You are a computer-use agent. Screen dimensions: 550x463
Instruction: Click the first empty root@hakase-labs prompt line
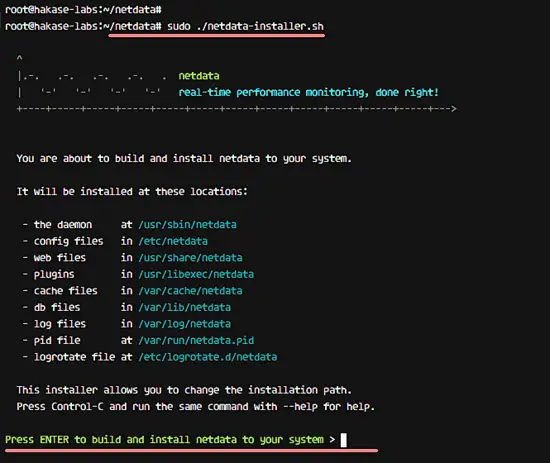[83, 9]
